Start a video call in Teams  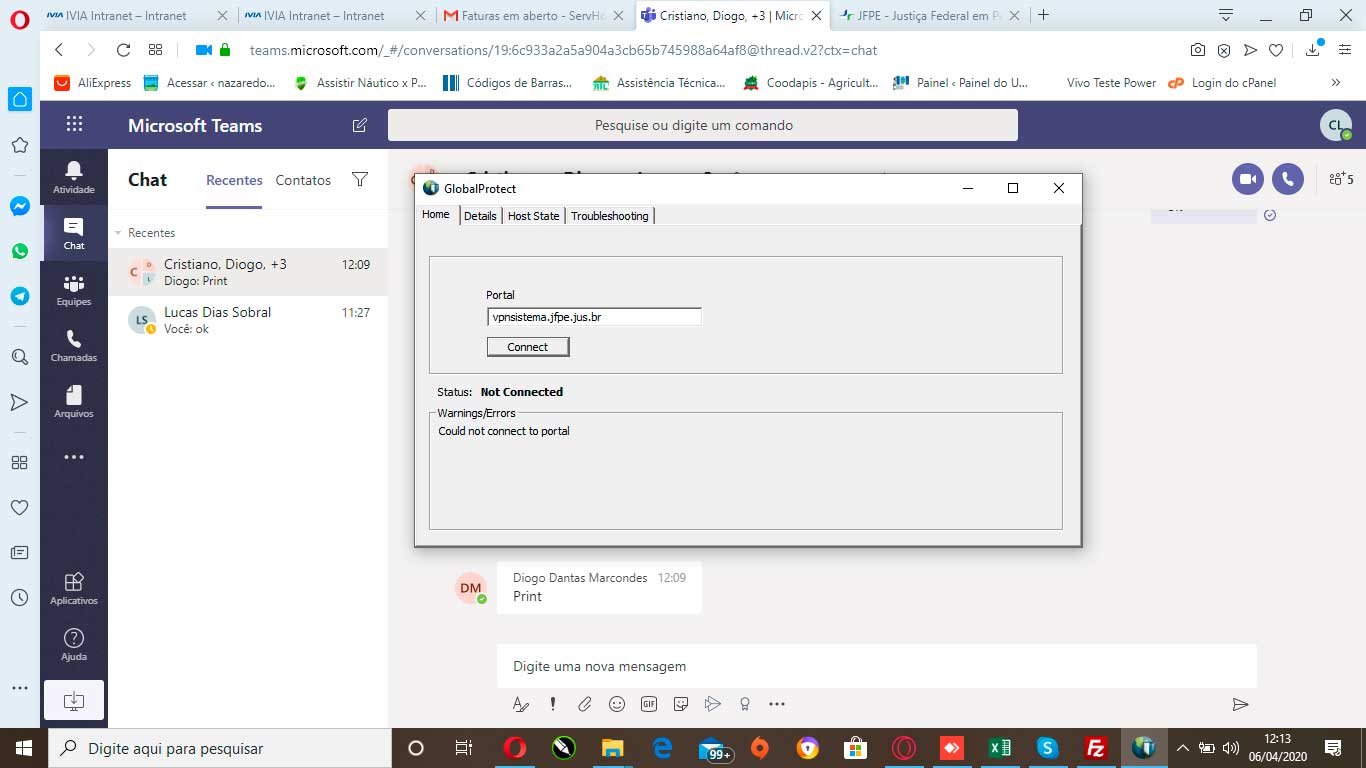coord(1247,179)
